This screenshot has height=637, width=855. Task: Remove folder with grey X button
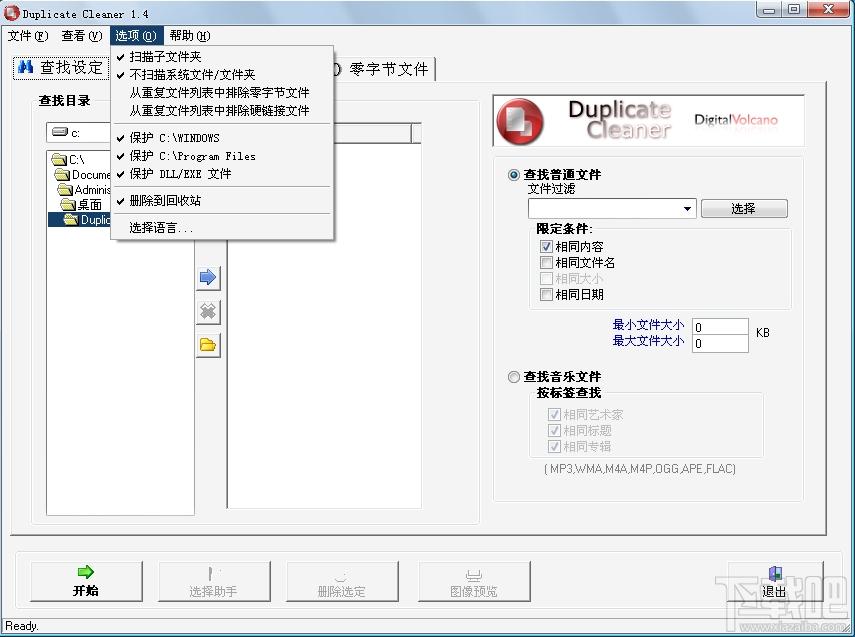pyautogui.click(x=208, y=312)
